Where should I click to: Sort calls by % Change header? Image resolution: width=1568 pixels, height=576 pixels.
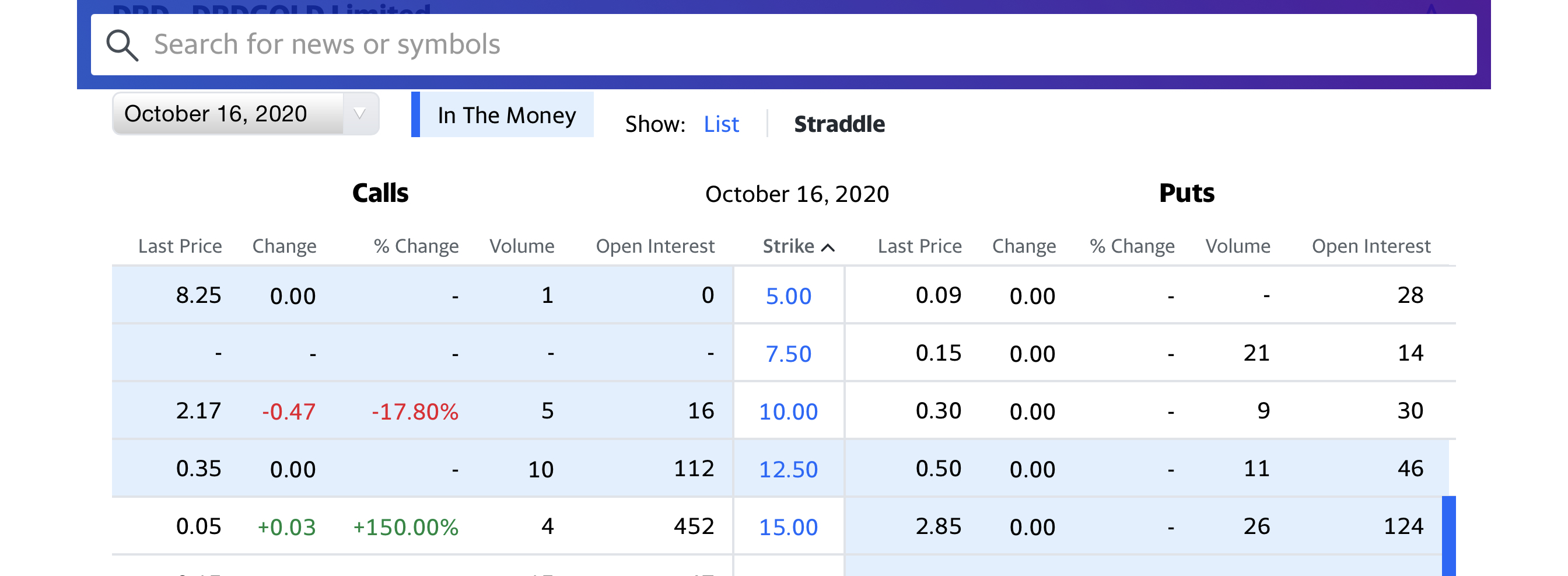pos(416,246)
